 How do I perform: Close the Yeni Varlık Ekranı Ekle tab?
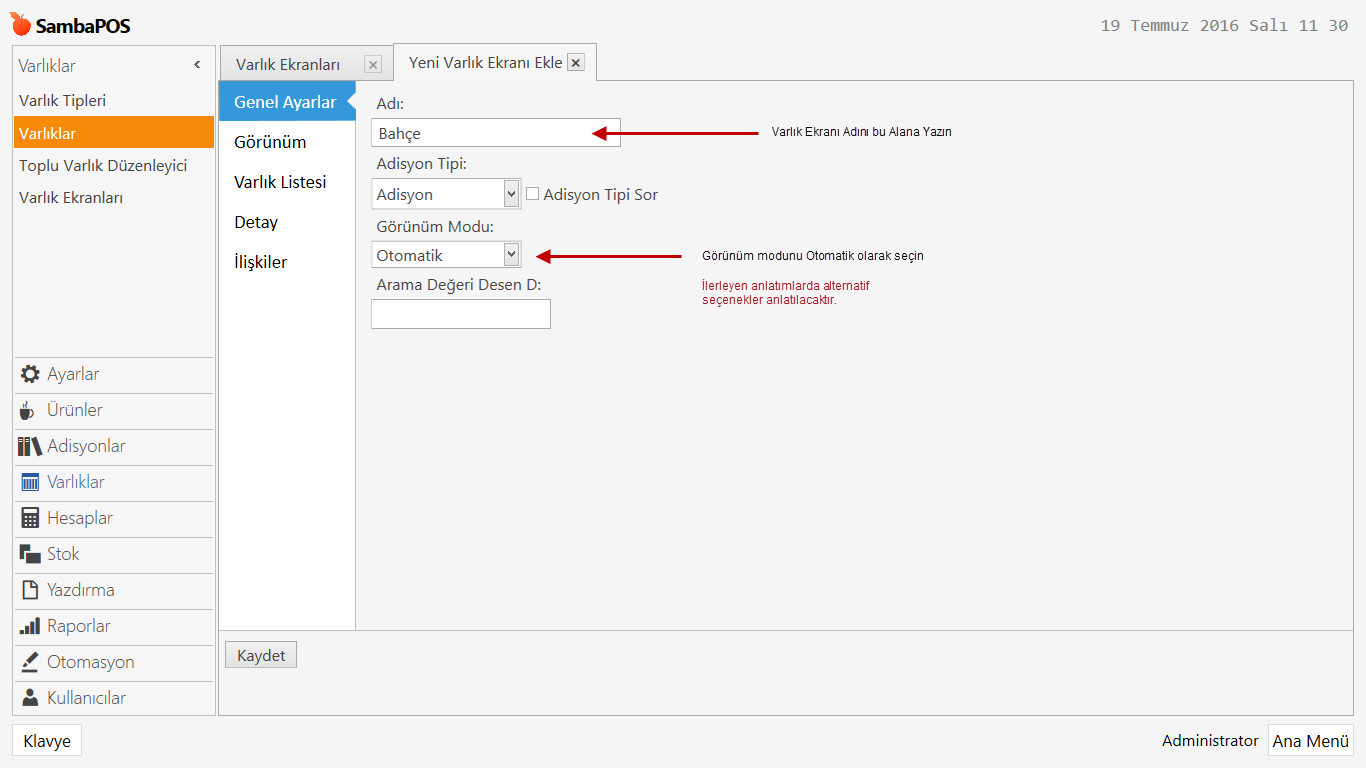(x=575, y=62)
